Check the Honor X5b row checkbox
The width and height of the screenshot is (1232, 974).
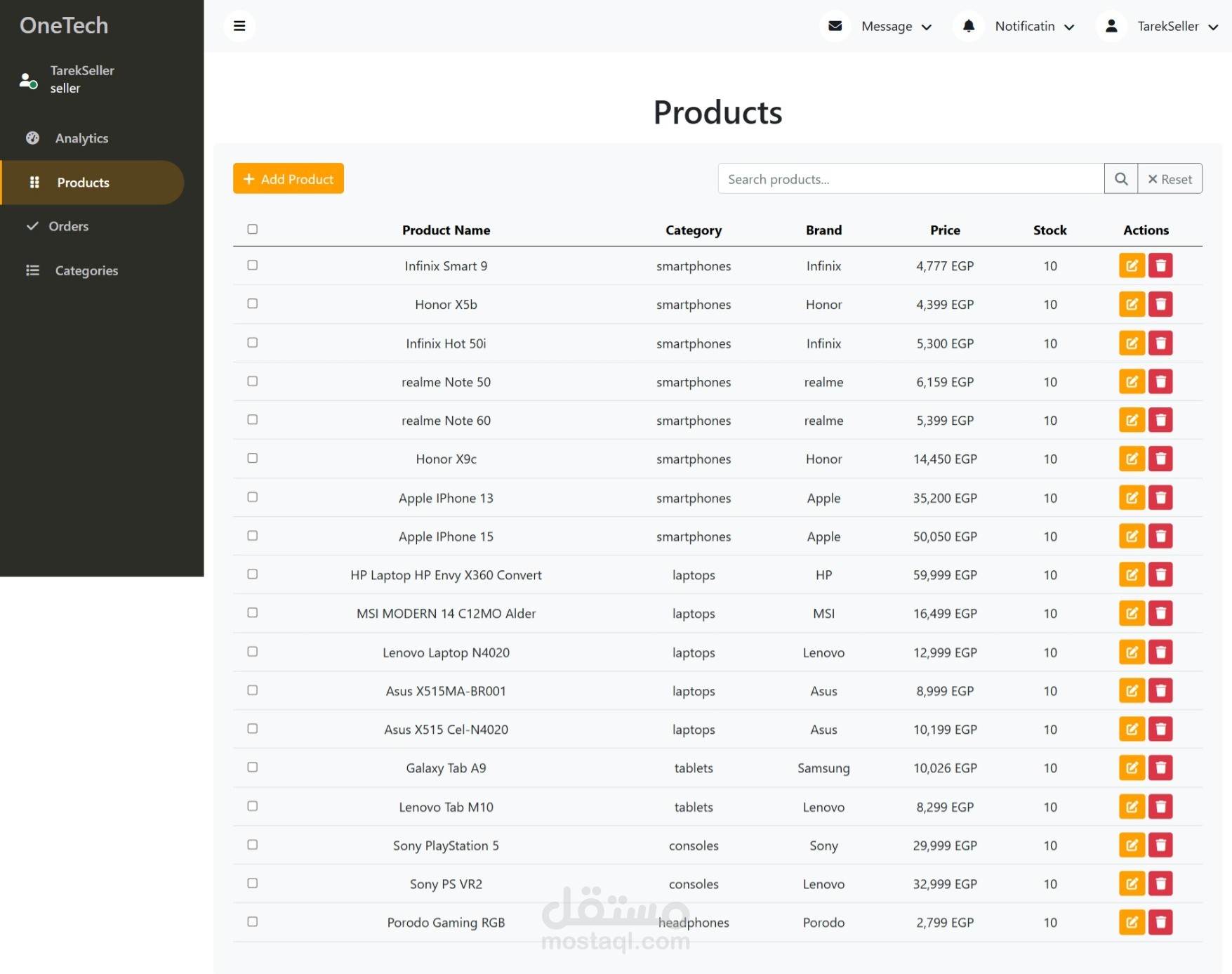[253, 303]
